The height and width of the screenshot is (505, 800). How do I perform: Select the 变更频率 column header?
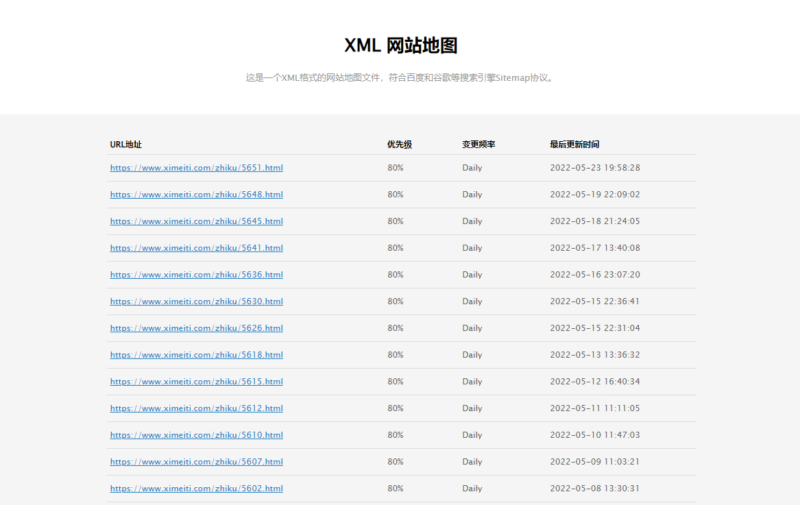478,145
